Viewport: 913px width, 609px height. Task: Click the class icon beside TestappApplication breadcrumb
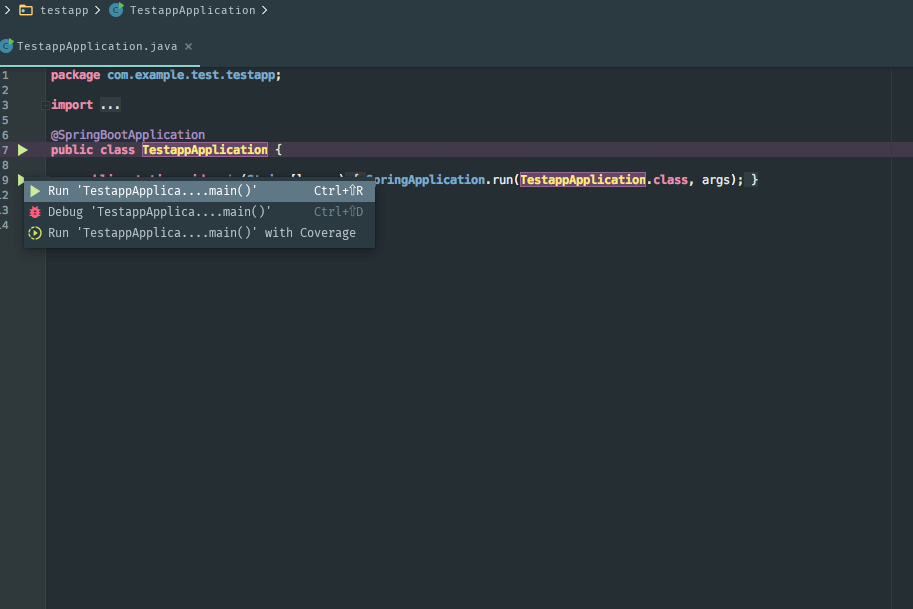[x=116, y=10]
